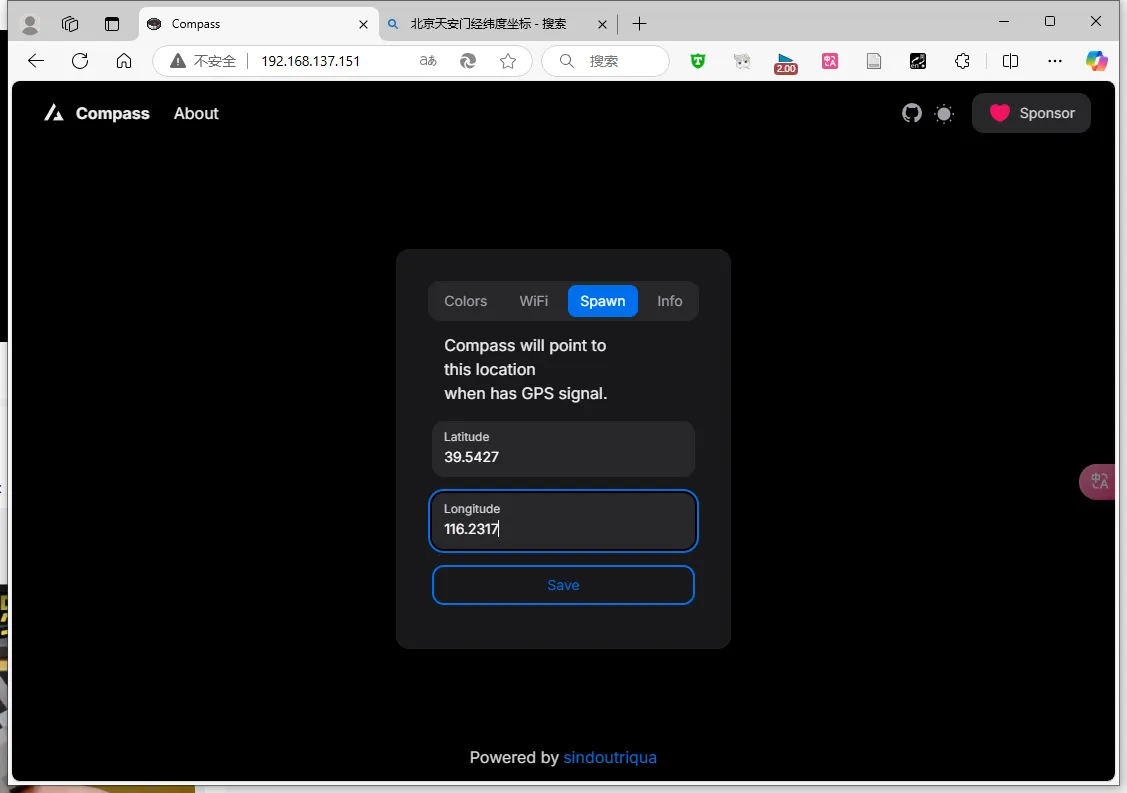This screenshot has width=1127, height=793.
Task: Open the Copilot sidebar icon
Action: coord(1097,61)
